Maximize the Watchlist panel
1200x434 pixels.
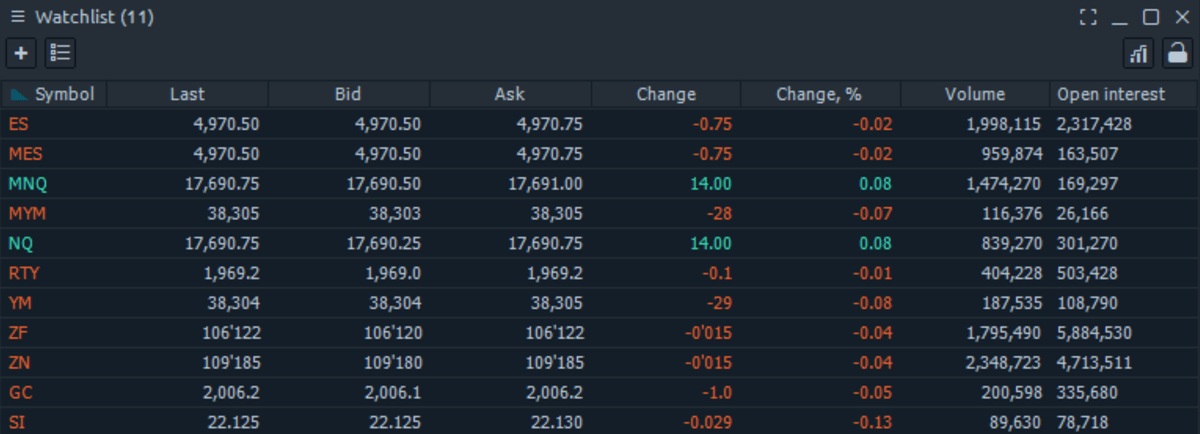tap(1151, 18)
